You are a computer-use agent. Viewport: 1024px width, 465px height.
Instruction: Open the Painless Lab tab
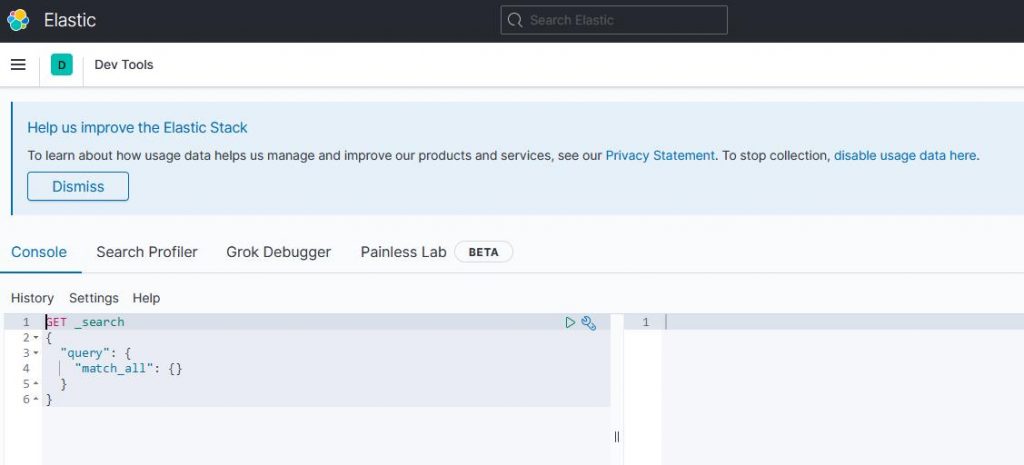point(404,252)
